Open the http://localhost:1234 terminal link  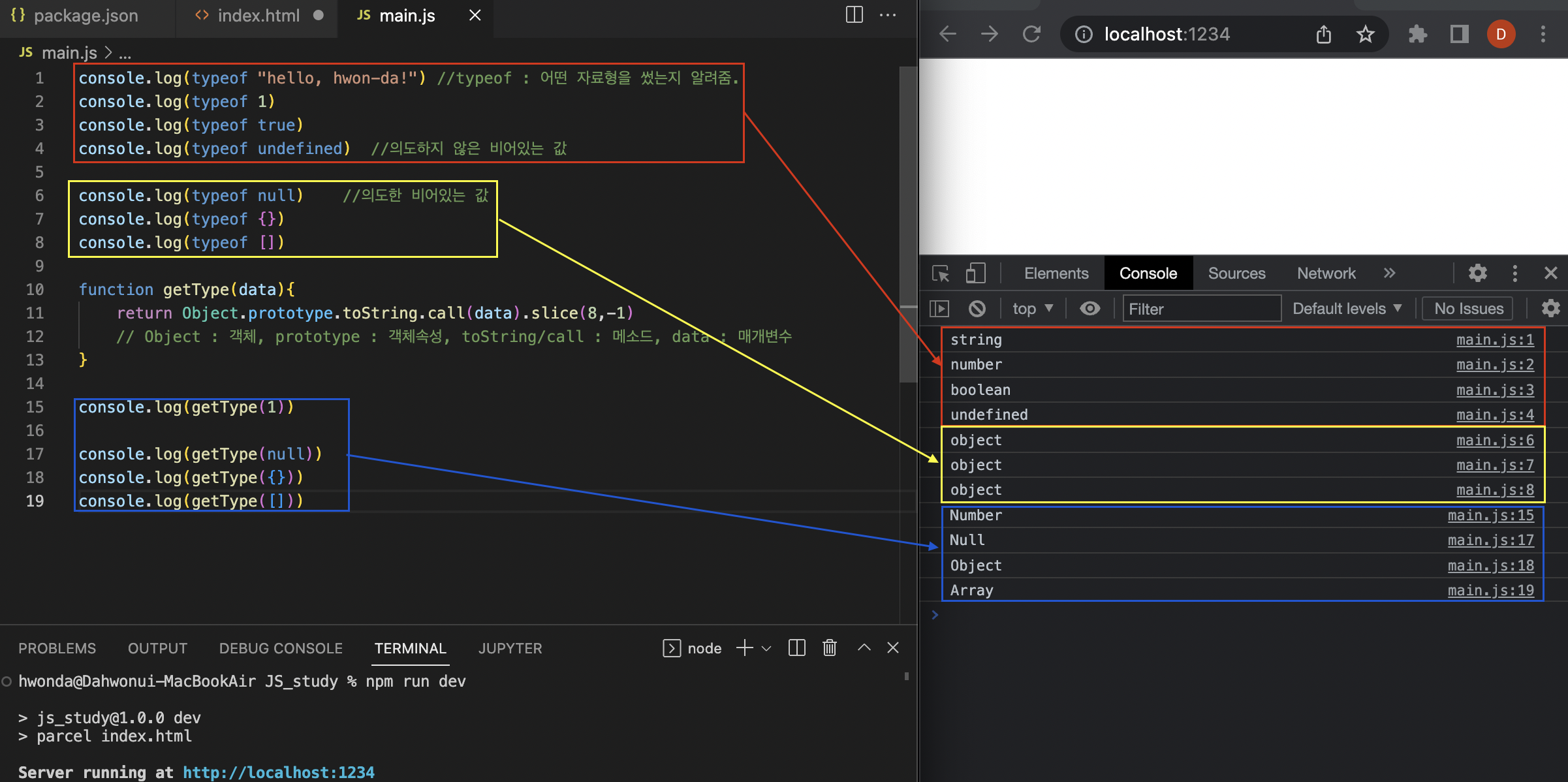click(279, 772)
